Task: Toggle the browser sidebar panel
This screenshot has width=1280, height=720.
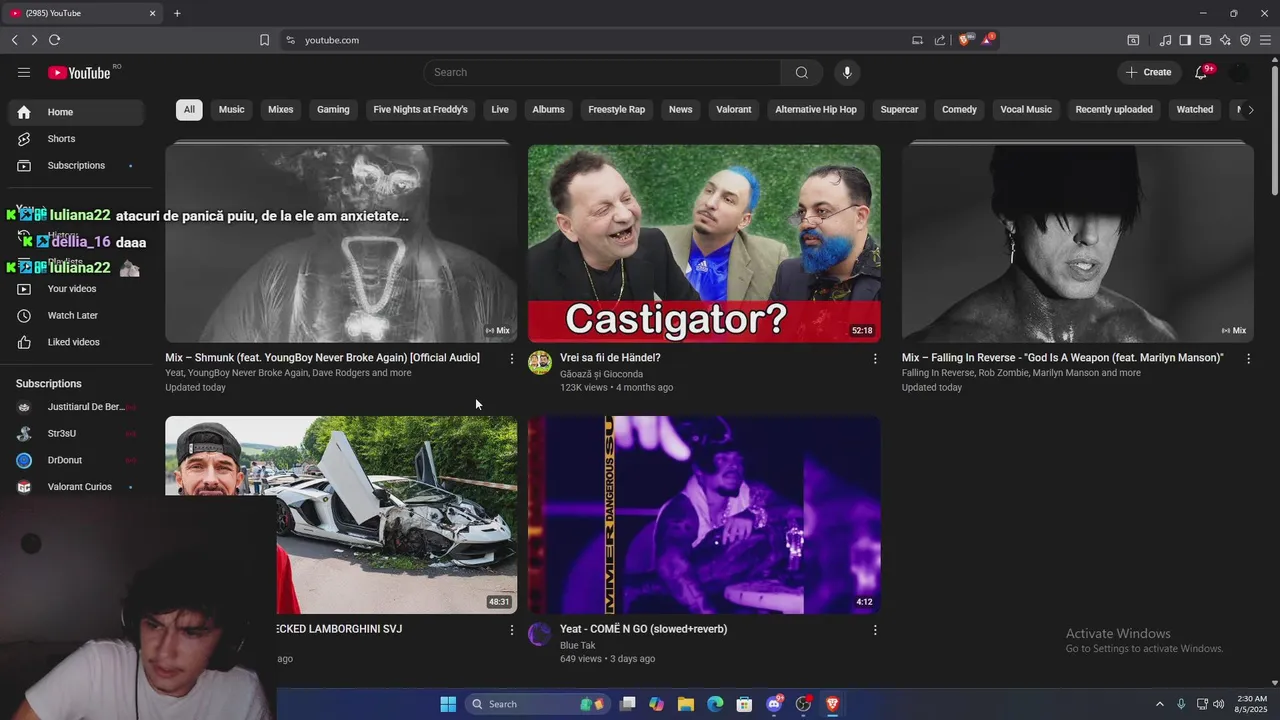Action: [x=1185, y=40]
